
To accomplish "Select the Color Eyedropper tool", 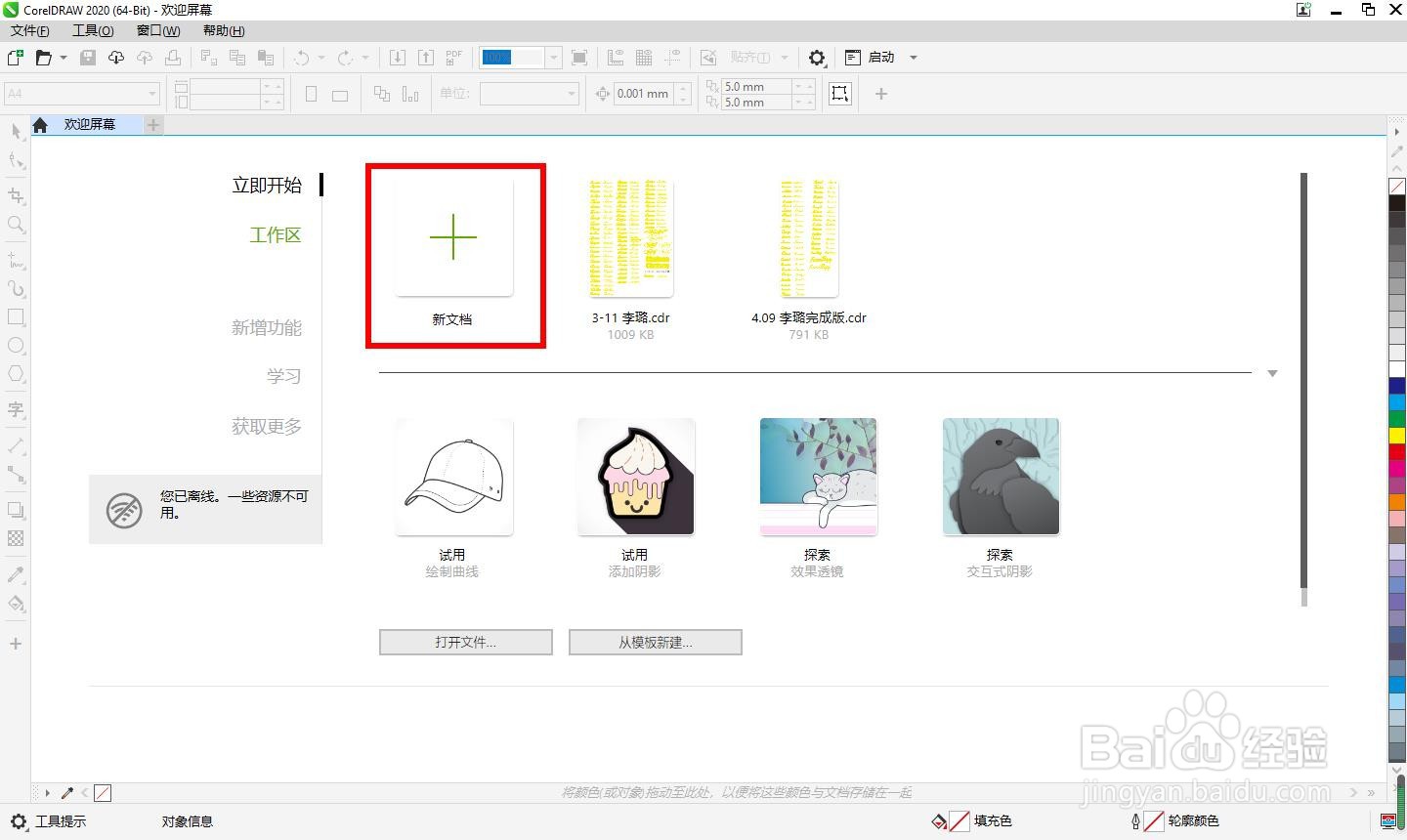I will coord(16,574).
